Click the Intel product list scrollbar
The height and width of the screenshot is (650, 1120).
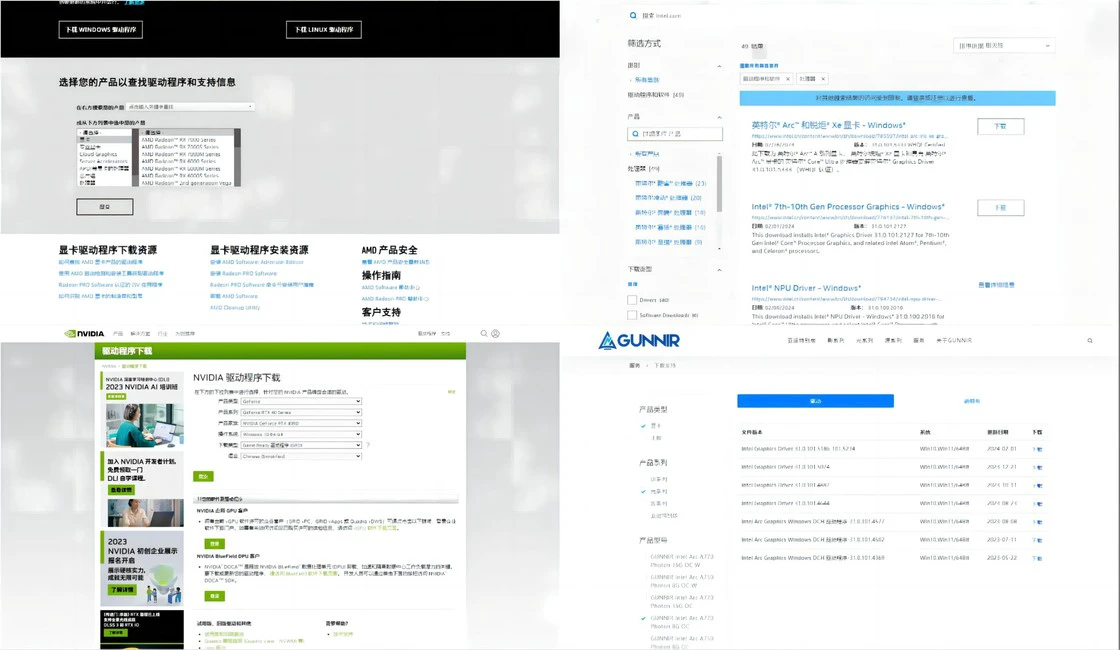(x=719, y=184)
